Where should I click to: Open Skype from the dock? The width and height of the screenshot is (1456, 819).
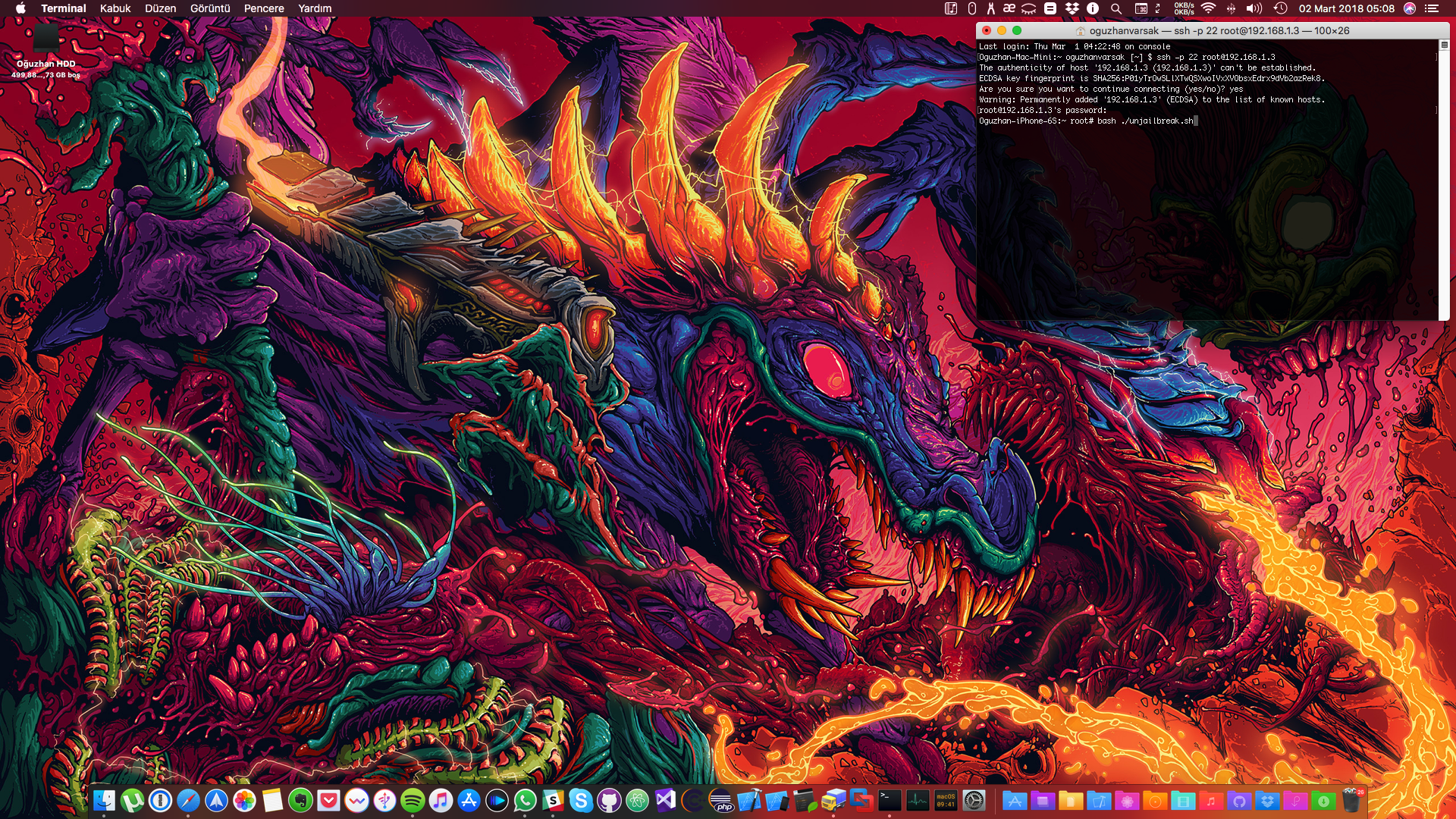coord(581,800)
